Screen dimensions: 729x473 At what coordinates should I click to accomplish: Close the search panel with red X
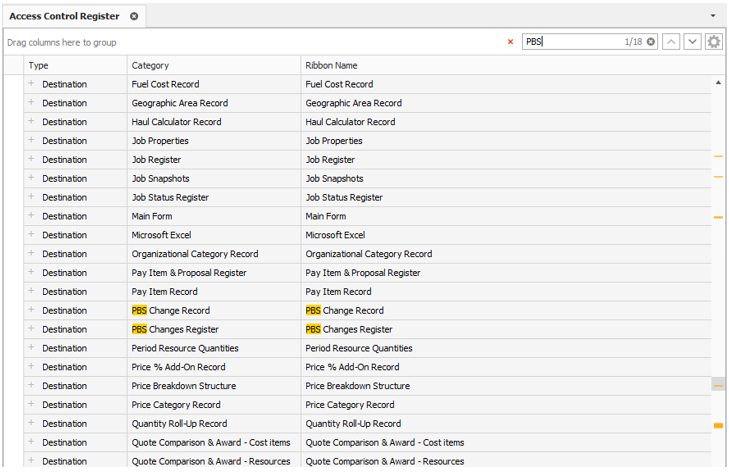(511, 42)
